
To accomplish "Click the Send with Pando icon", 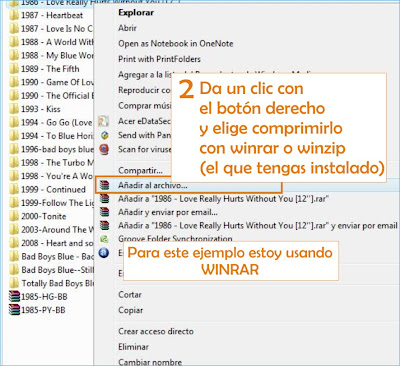I will [x=105, y=135].
